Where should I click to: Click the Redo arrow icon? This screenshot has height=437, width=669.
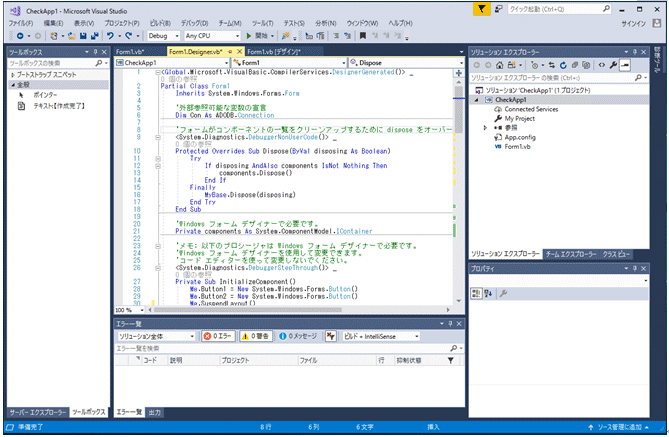click(128, 36)
